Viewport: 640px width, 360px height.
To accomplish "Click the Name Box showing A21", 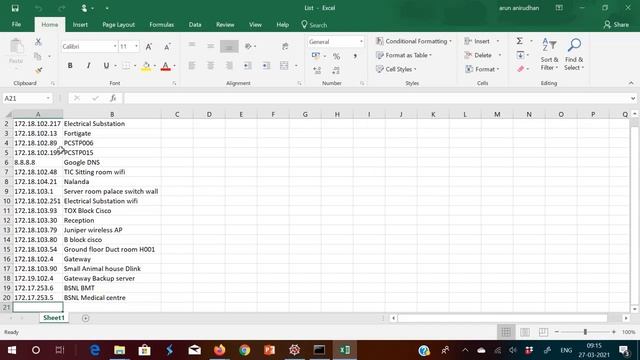I will (27, 98).
